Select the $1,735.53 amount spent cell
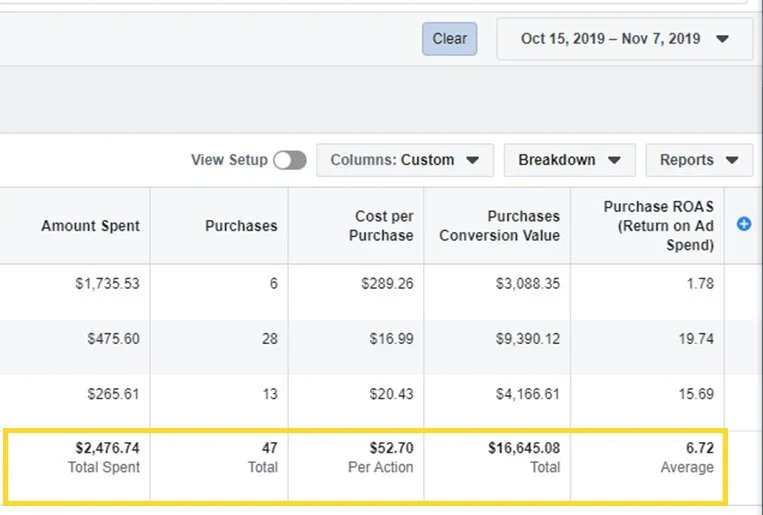 (x=107, y=283)
